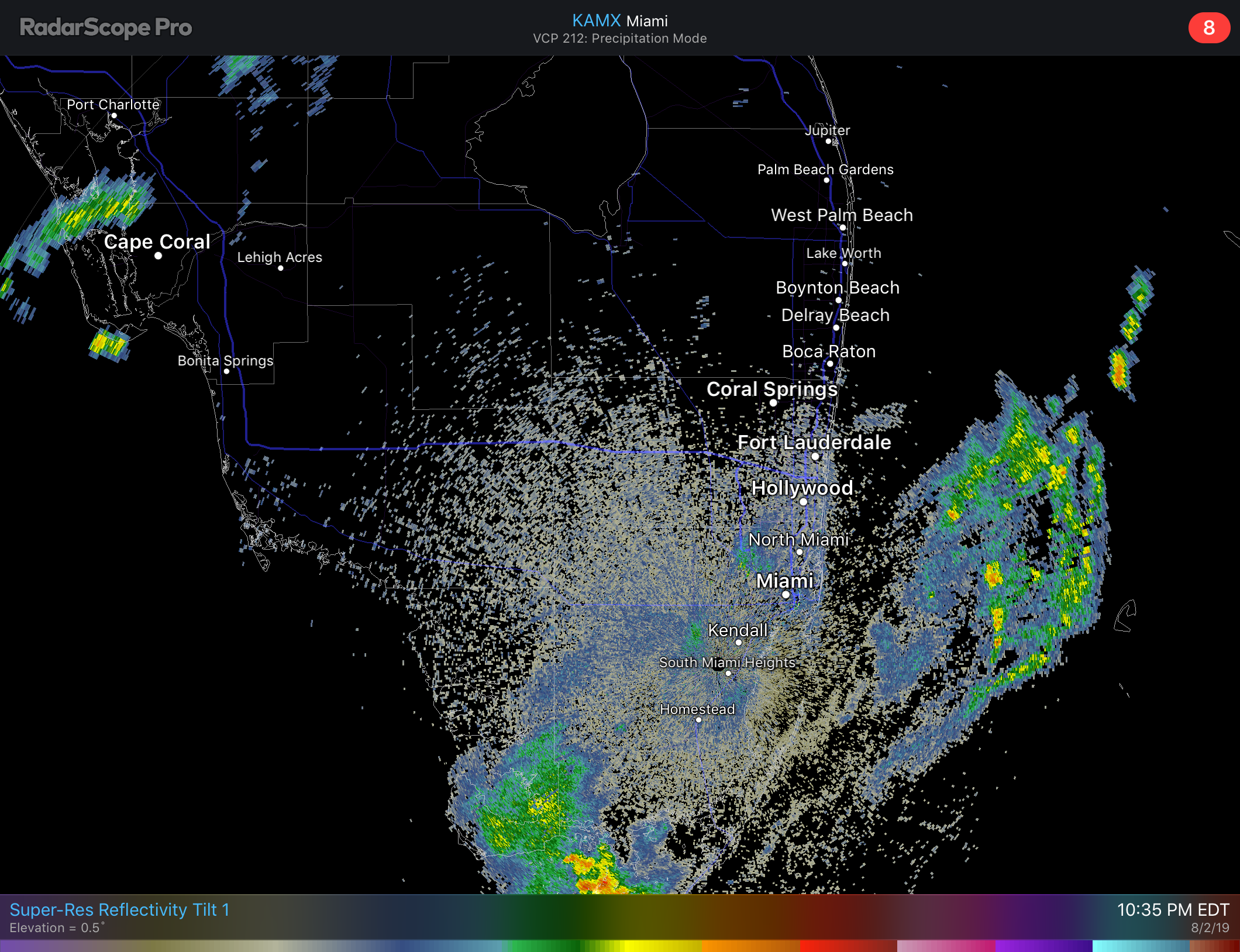Click the 8/2/19 date label
The width and height of the screenshot is (1240, 952).
tap(1210, 928)
